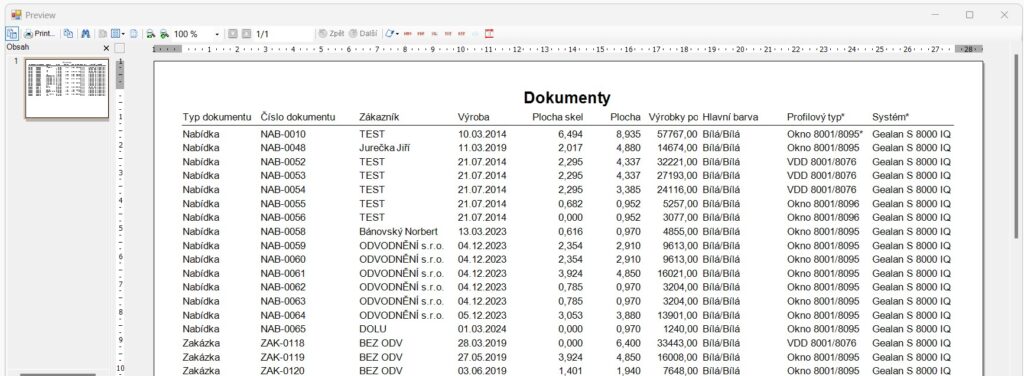Toggle the document outline panel icon
The image size is (1024, 376).
(12, 33)
